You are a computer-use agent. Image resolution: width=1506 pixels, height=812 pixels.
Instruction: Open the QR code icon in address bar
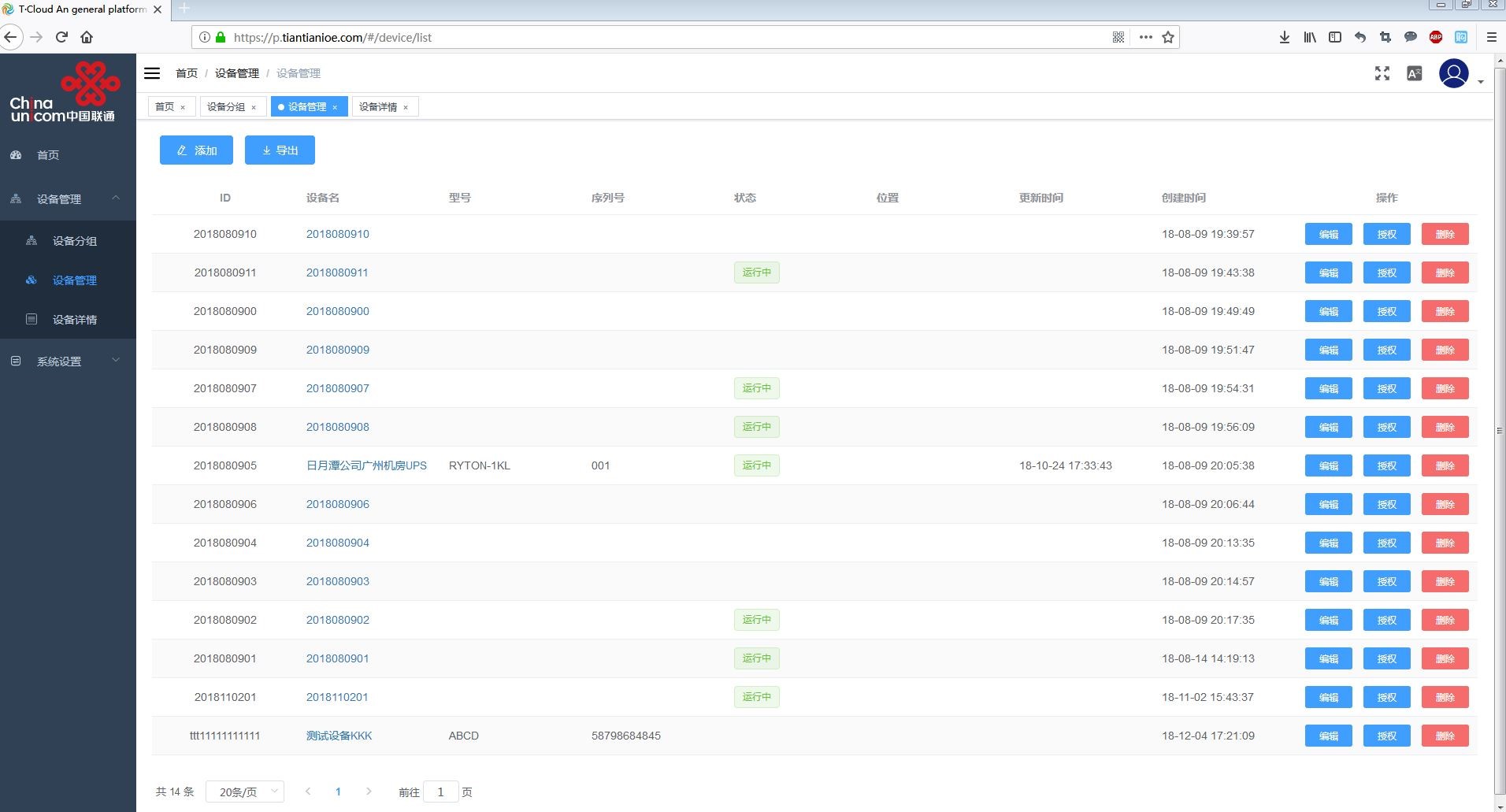1118,37
